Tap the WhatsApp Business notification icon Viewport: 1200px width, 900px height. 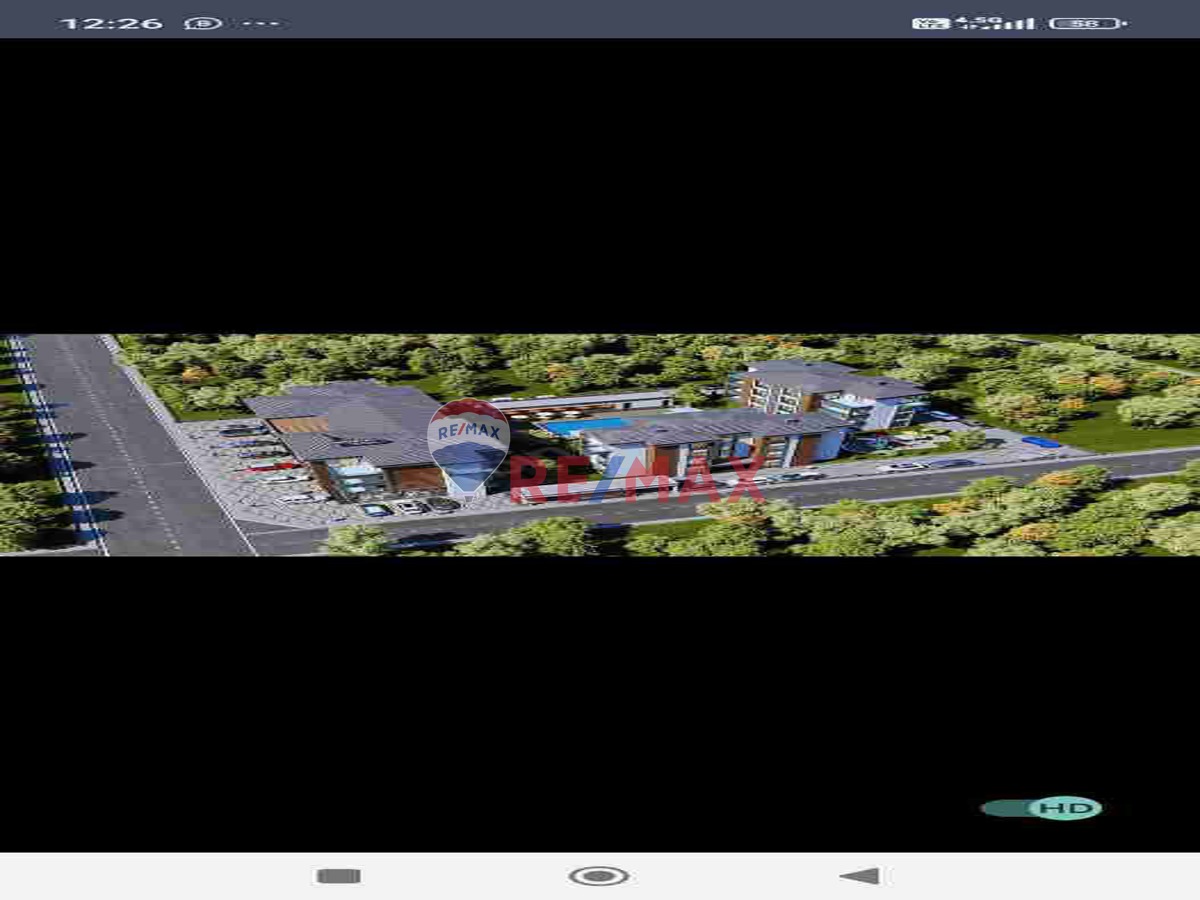203,22
